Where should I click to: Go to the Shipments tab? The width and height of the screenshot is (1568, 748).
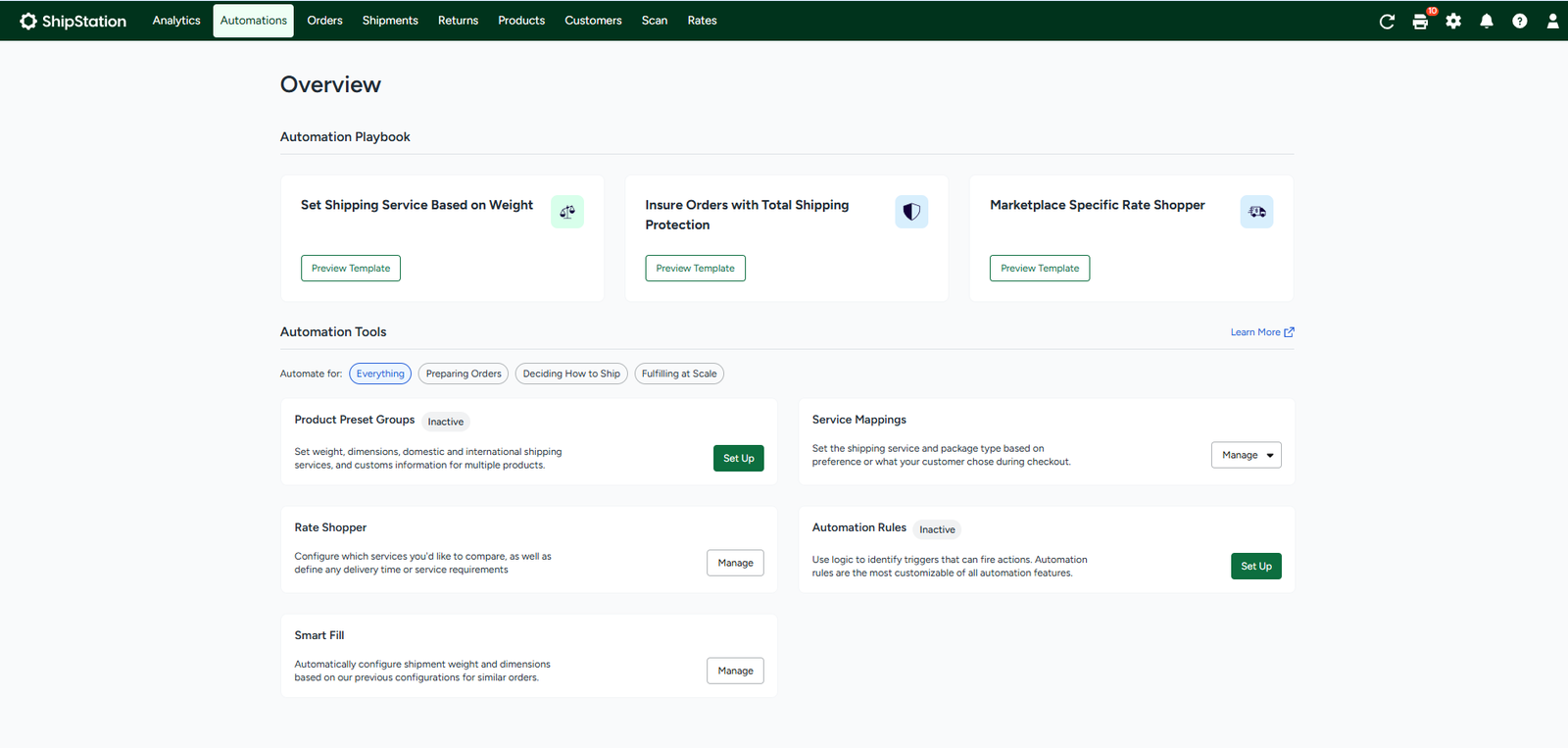point(390,21)
